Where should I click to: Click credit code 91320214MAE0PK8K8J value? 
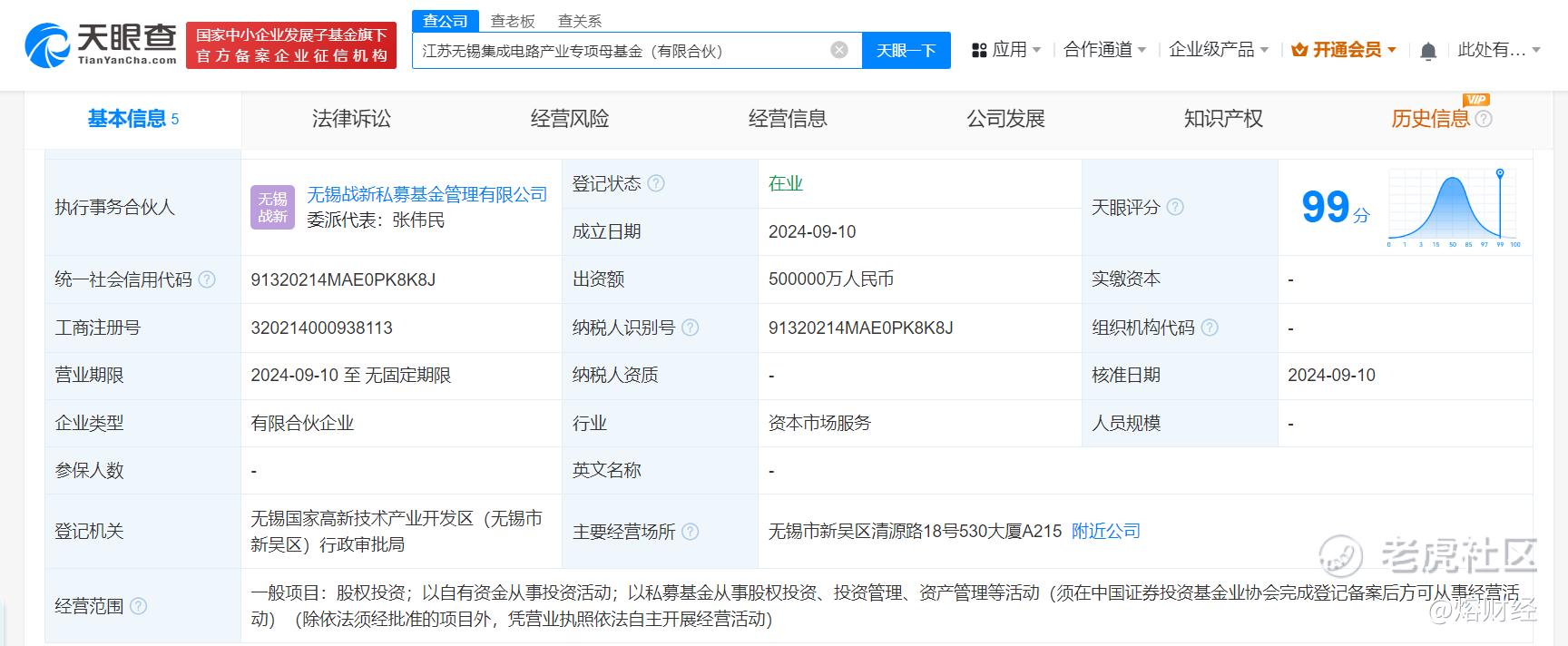pyautogui.click(x=343, y=279)
